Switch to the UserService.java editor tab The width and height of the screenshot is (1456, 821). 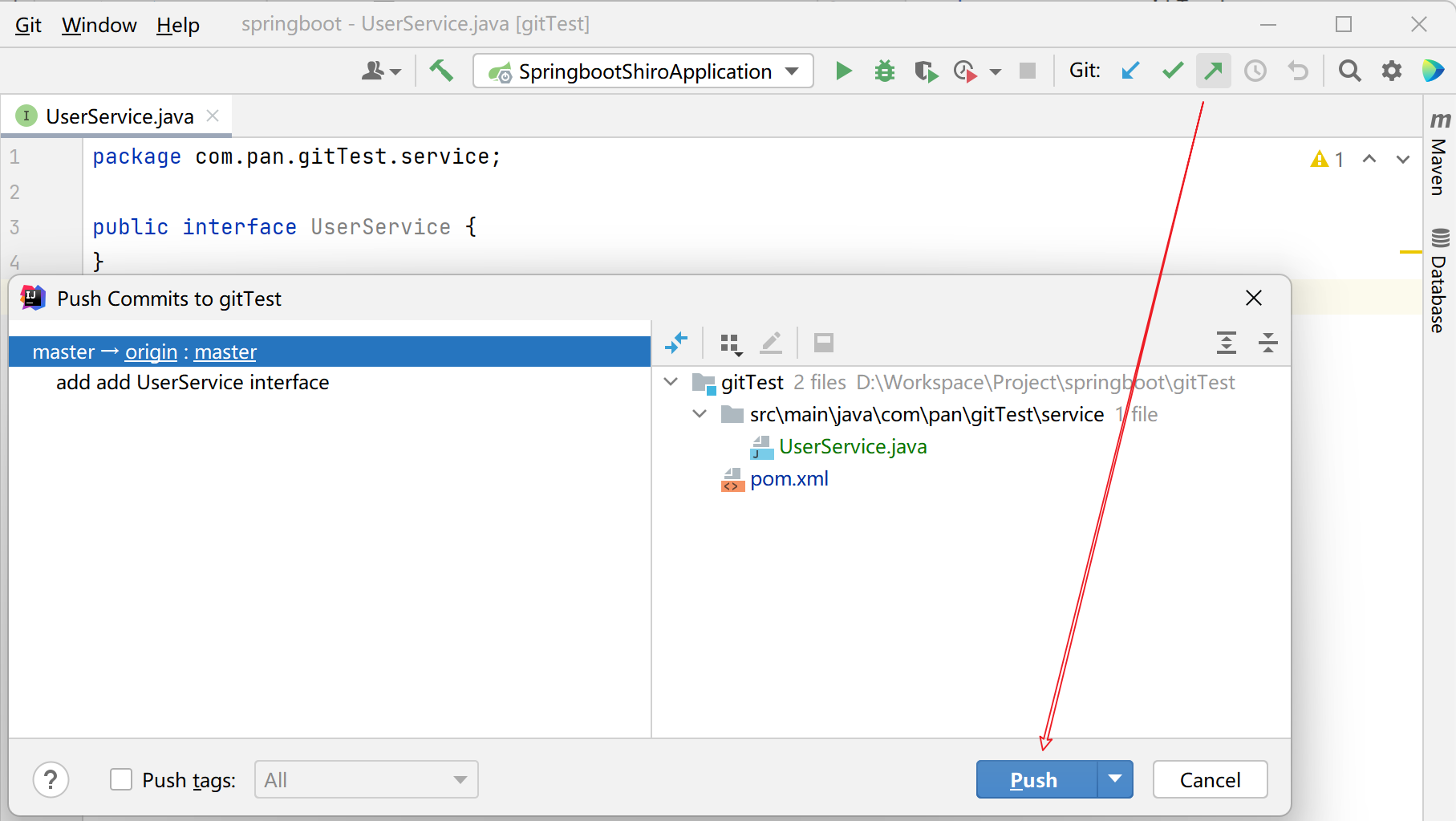tap(119, 116)
